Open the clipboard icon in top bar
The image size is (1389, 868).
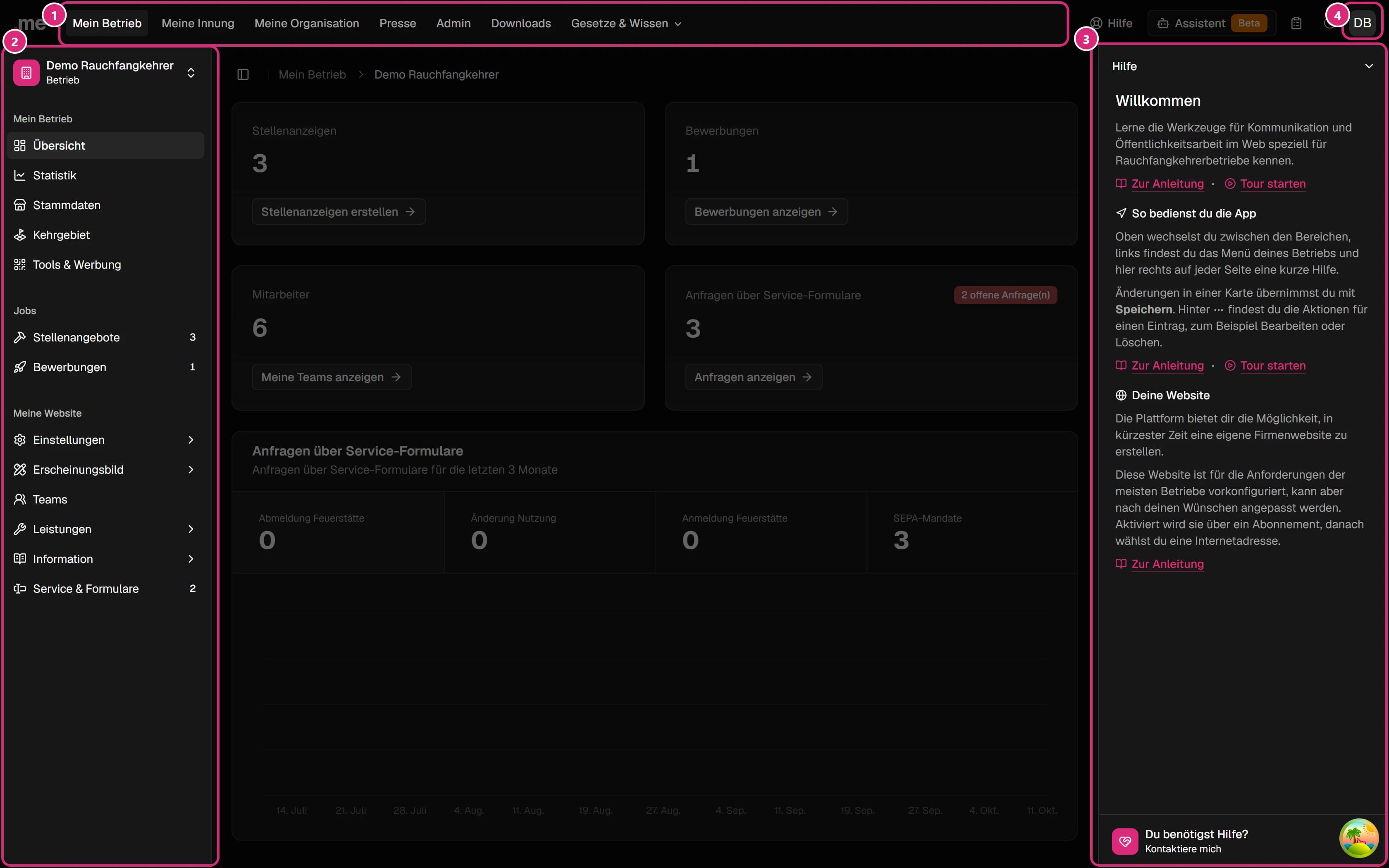(x=1296, y=24)
